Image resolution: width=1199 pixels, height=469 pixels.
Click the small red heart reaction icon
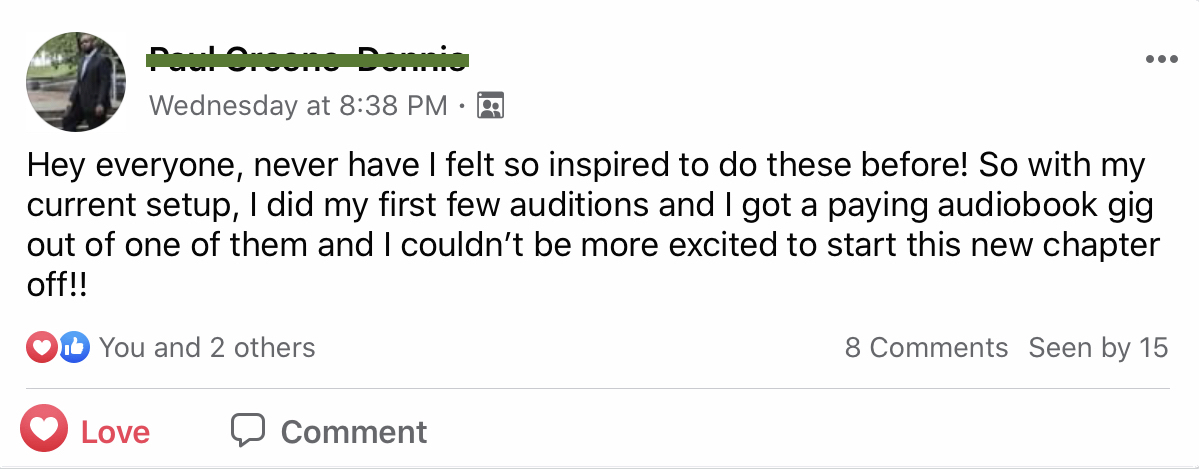coord(40,348)
